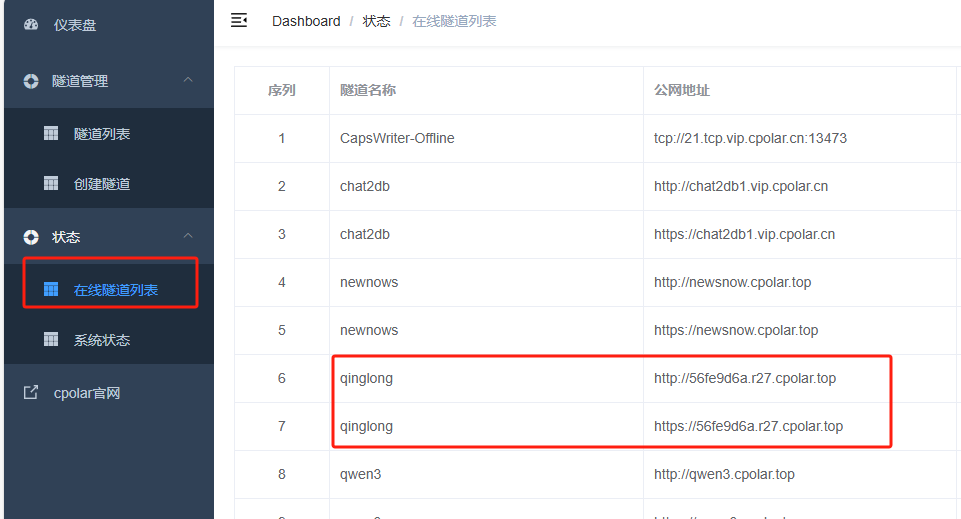This screenshot has height=519, width=961.
Task: Toggle the sidebar hamburger icon
Action: tap(238, 21)
